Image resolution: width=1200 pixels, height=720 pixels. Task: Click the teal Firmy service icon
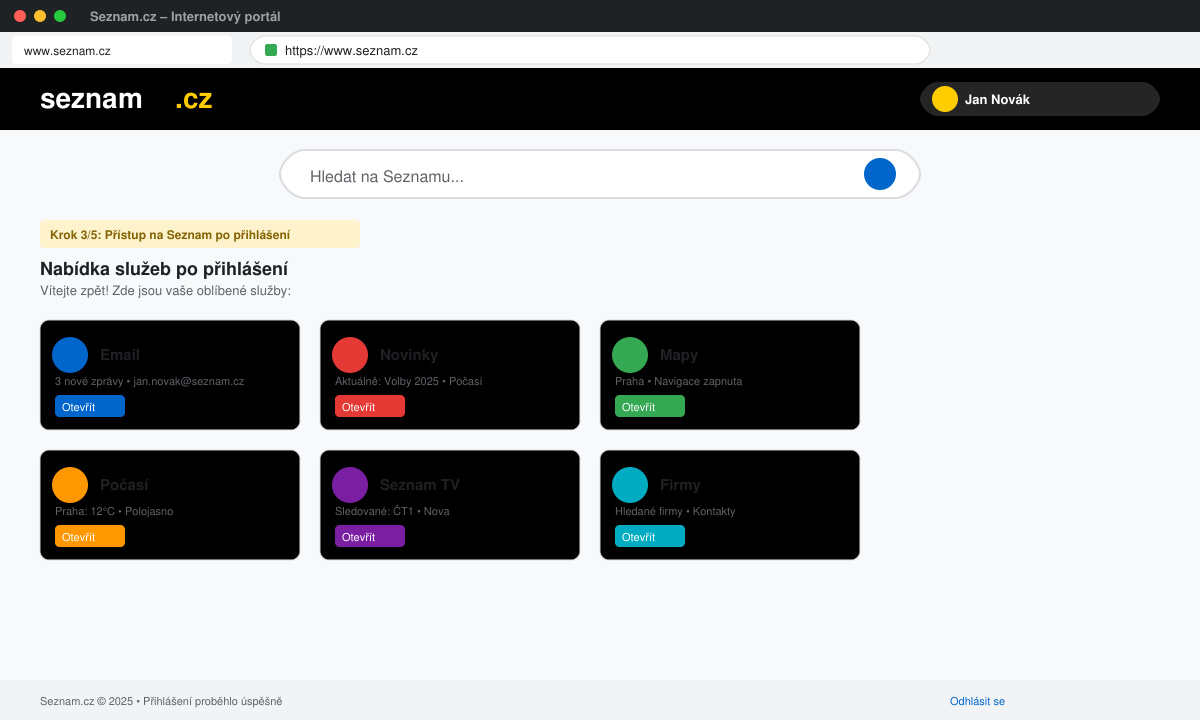pos(630,485)
